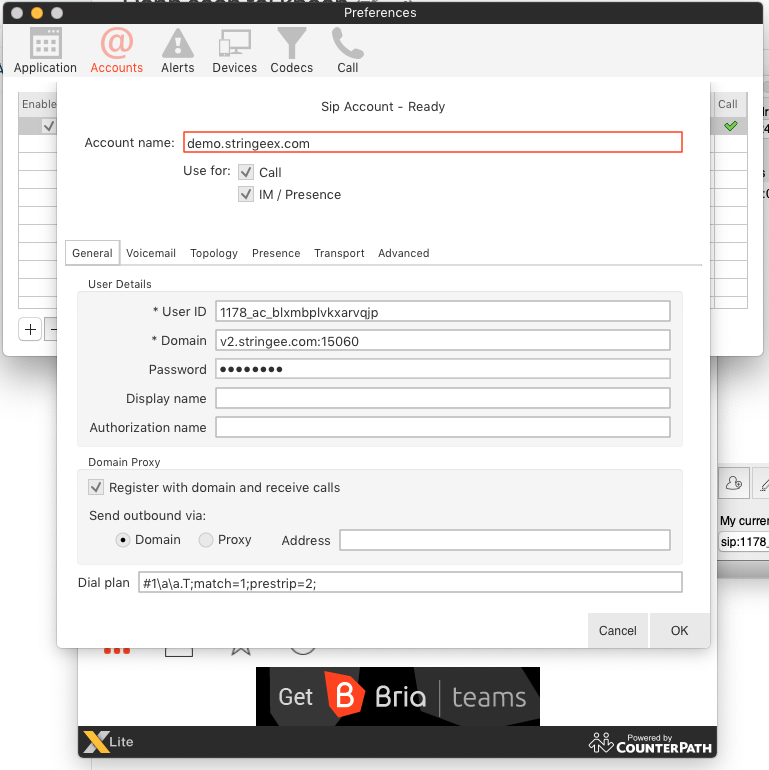The image size is (769, 770).
Task: Toggle IM / Presence checkbox
Action: coord(246,194)
